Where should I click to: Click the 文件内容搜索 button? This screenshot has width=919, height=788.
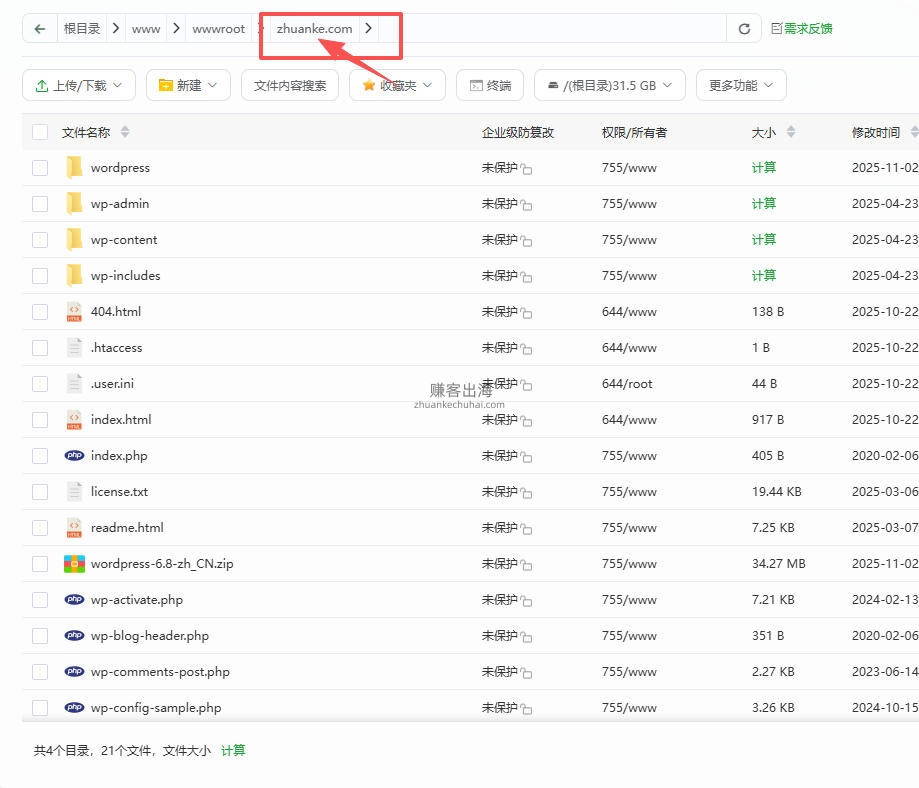290,86
